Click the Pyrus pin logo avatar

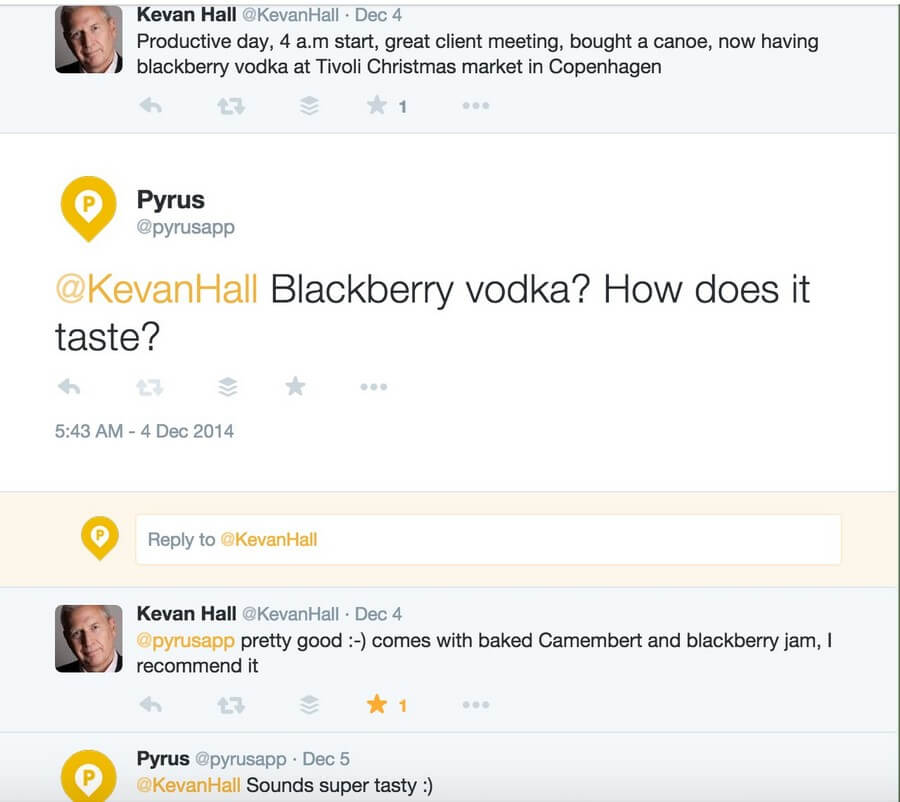coord(88,209)
